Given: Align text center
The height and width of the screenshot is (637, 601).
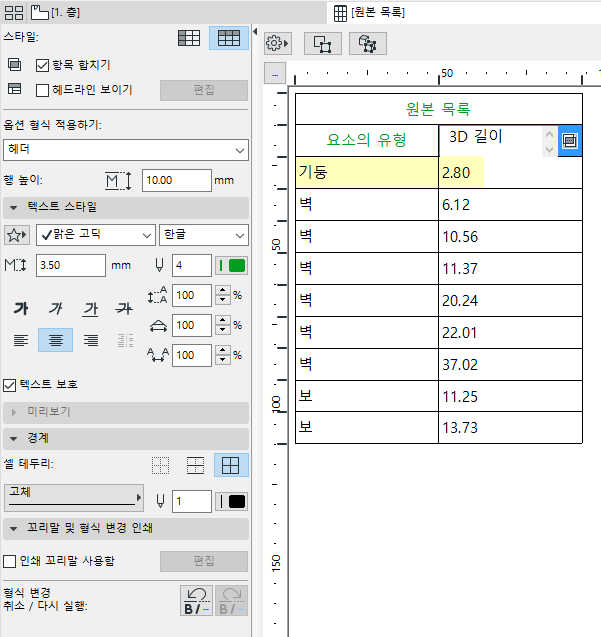Looking at the screenshot, I should point(56,340).
